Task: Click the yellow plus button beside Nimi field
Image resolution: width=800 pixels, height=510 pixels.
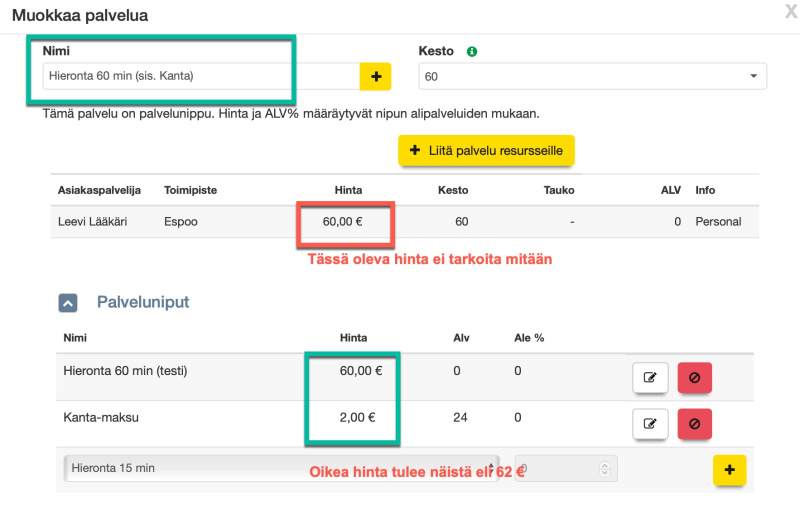Action: (x=376, y=76)
